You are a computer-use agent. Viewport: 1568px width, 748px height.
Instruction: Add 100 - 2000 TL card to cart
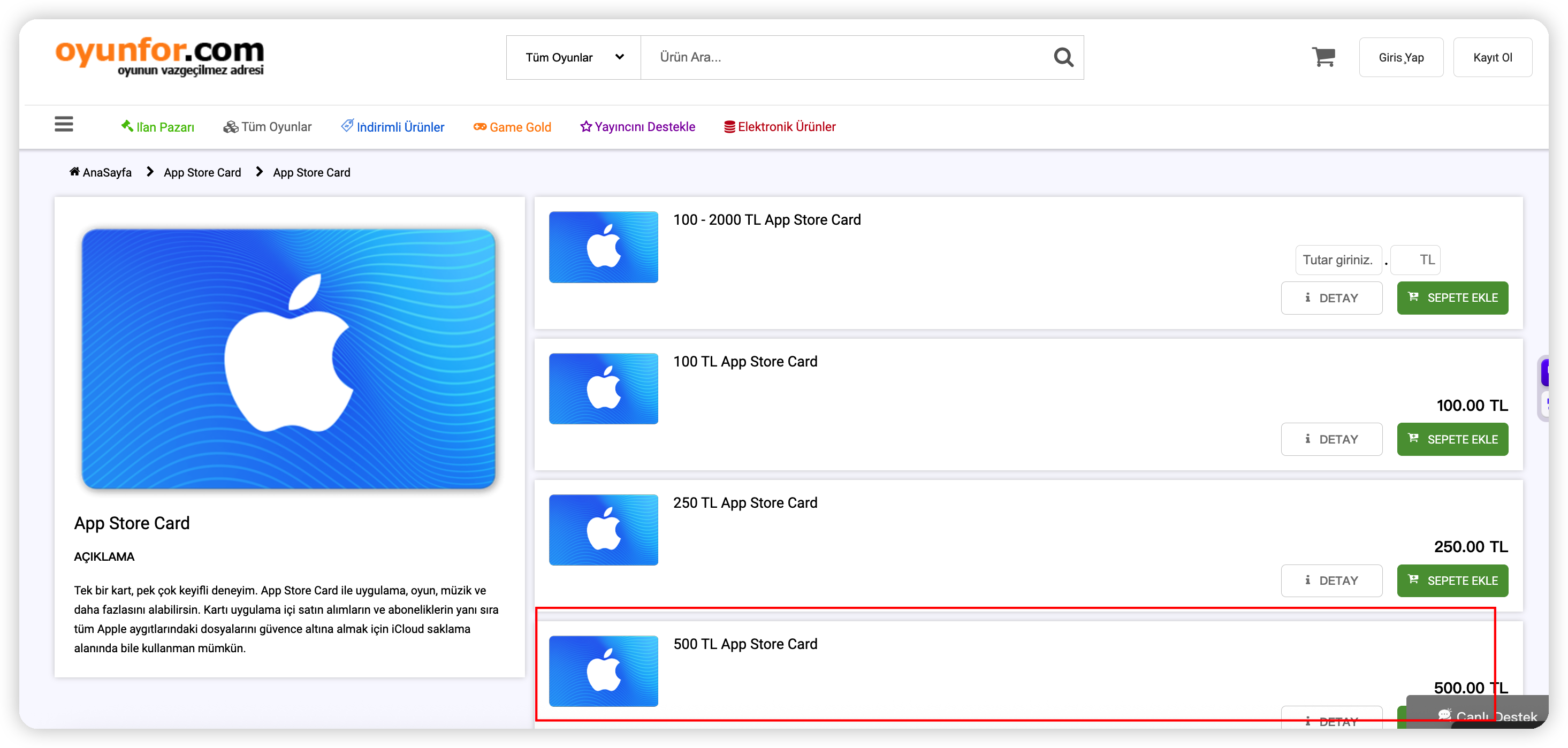tap(1452, 297)
